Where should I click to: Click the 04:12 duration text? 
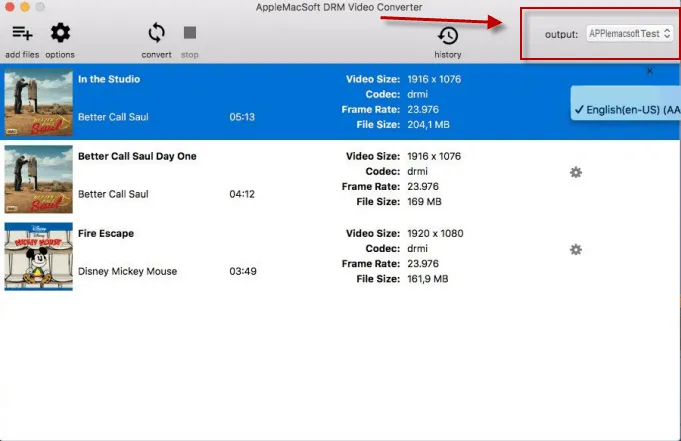pos(243,194)
